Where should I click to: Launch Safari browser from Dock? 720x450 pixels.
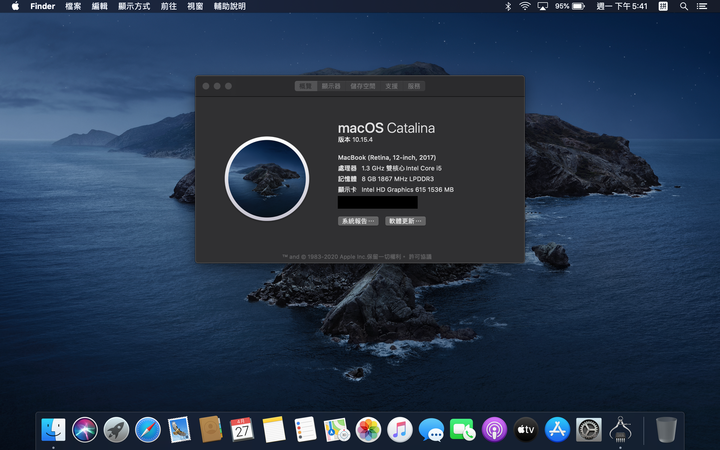[x=148, y=430]
